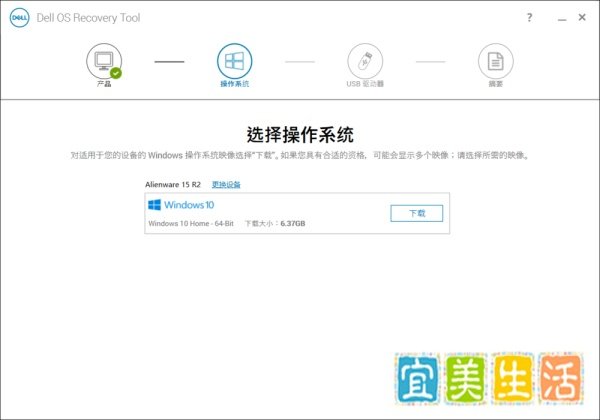Screen dimensions: 600x420
Task: Click the 更换设备 link
Action: point(226,185)
